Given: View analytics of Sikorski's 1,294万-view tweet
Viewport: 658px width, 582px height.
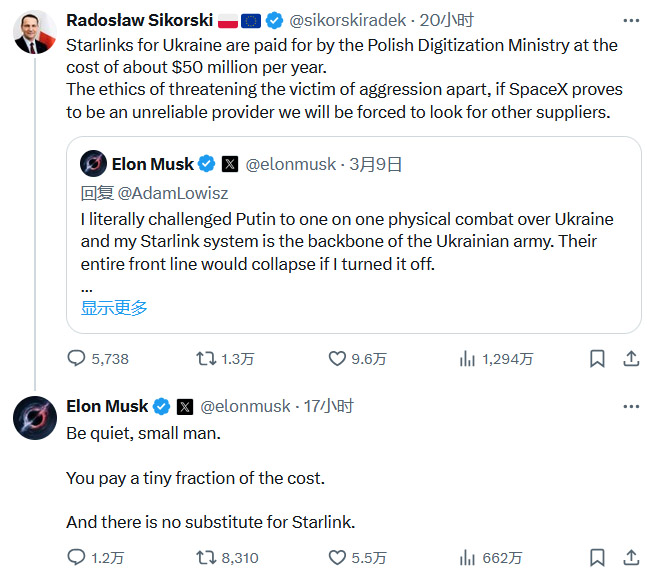Looking at the screenshot, I should point(466,358).
